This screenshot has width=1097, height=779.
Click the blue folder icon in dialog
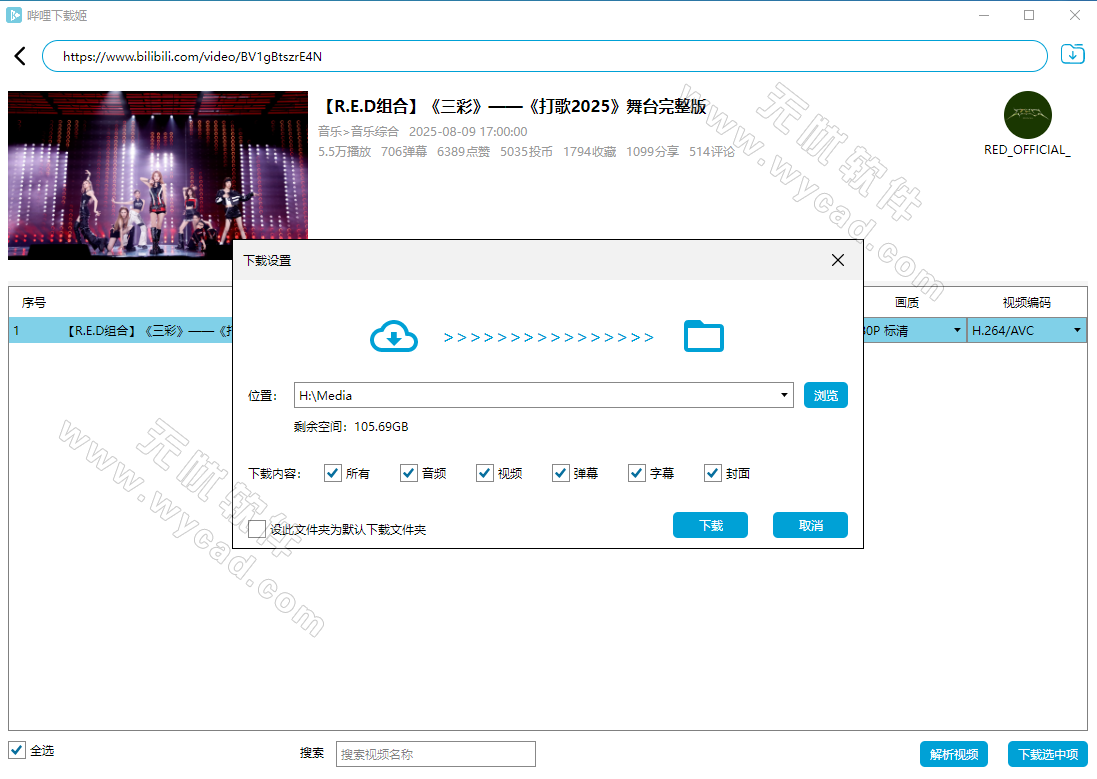pyautogui.click(x=703, y=337)
